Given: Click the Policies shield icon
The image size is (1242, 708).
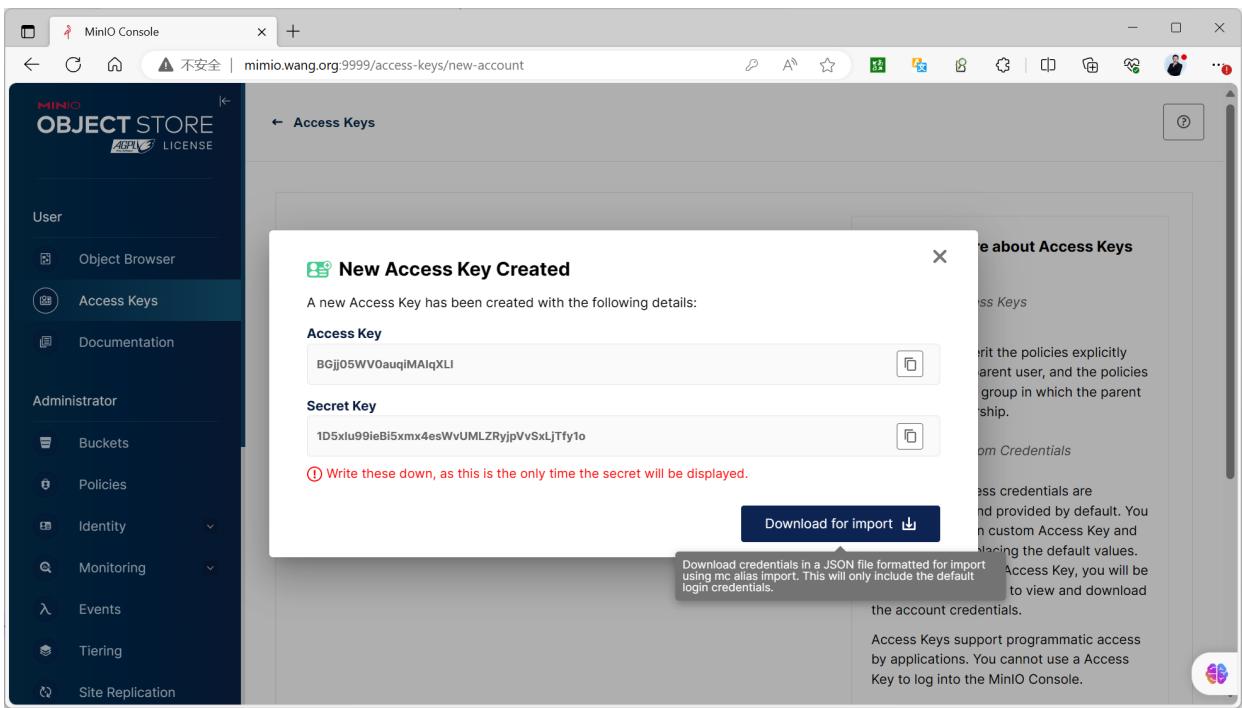Looking at the screenshot, I should point(45,484).
